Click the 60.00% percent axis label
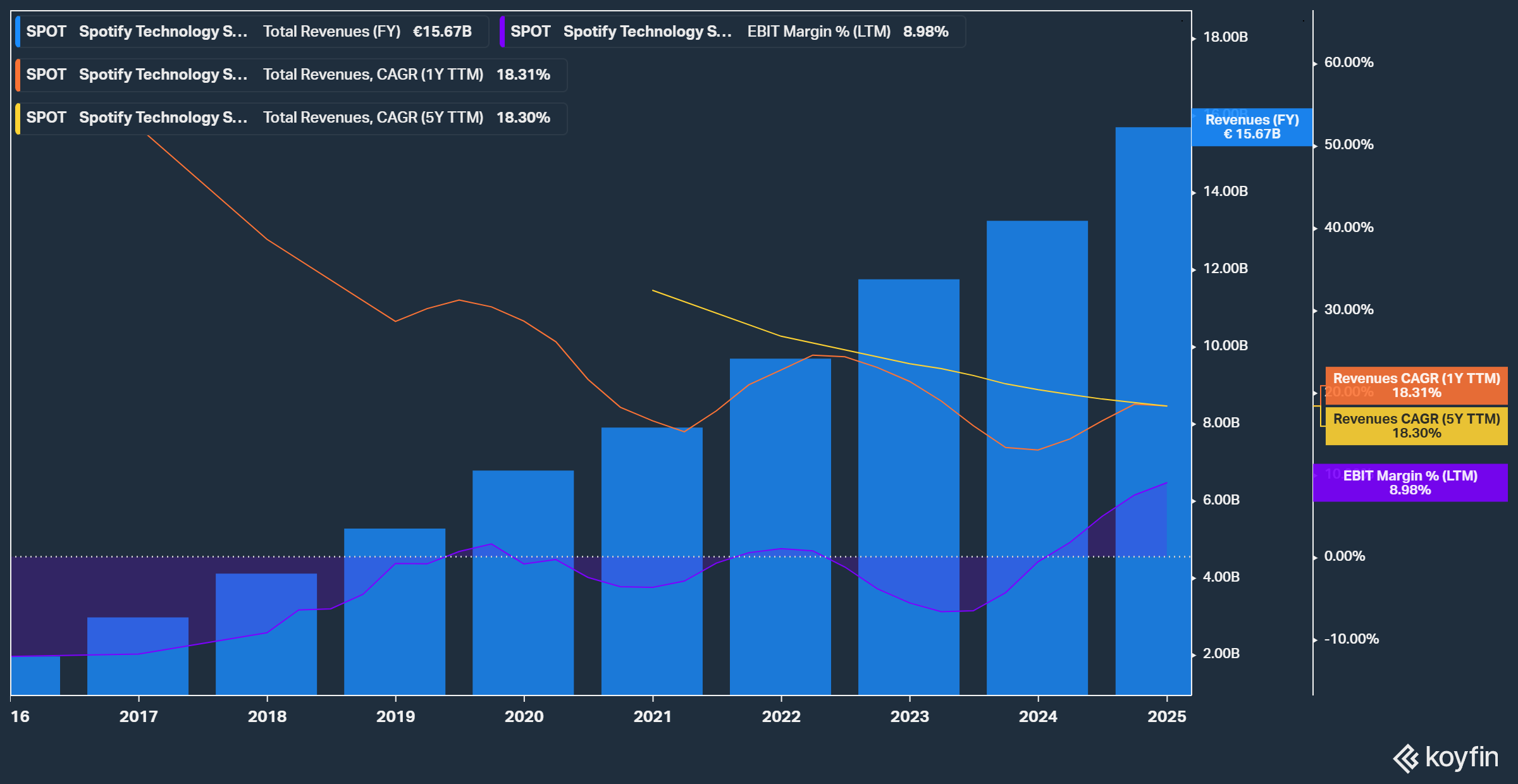1518x784 pixels. pyautogui.click(x=1348, y=62)
